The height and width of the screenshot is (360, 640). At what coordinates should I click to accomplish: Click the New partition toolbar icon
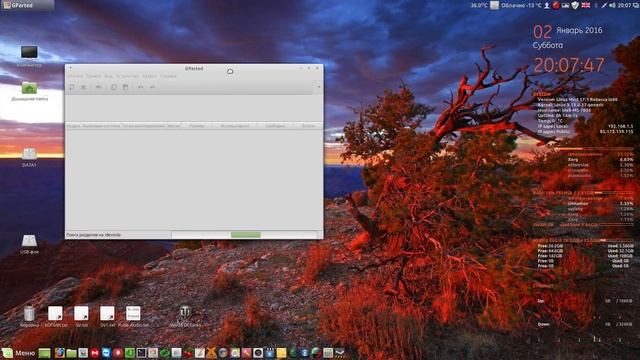click(x=72, y=87)
